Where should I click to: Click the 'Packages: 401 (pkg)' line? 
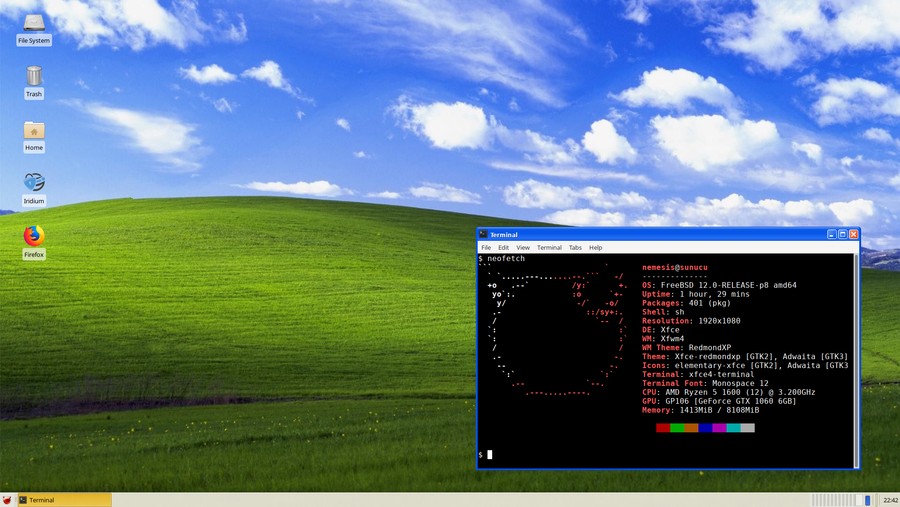[x=686, y=303]
